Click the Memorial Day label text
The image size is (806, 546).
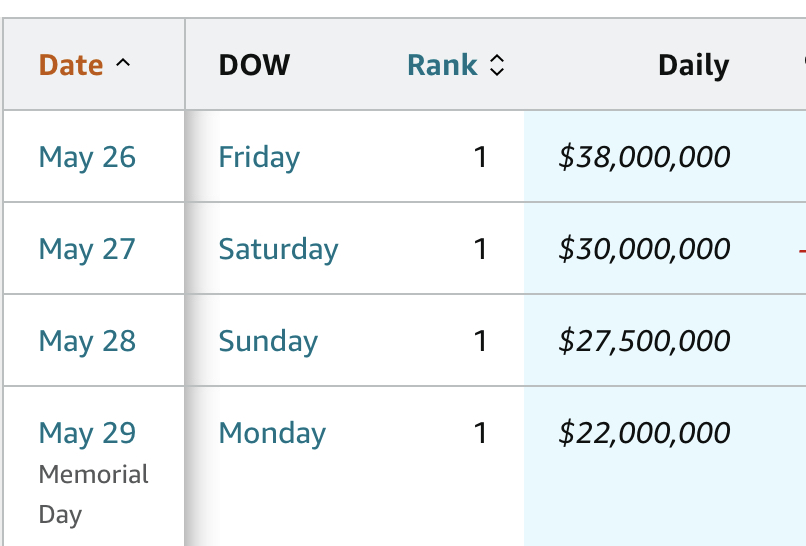tap(93, 494)
